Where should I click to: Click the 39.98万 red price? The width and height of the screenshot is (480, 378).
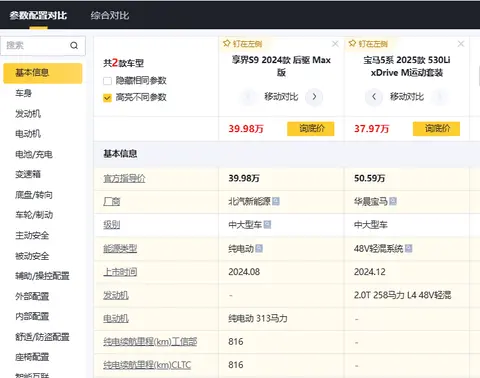coord(246,129)
